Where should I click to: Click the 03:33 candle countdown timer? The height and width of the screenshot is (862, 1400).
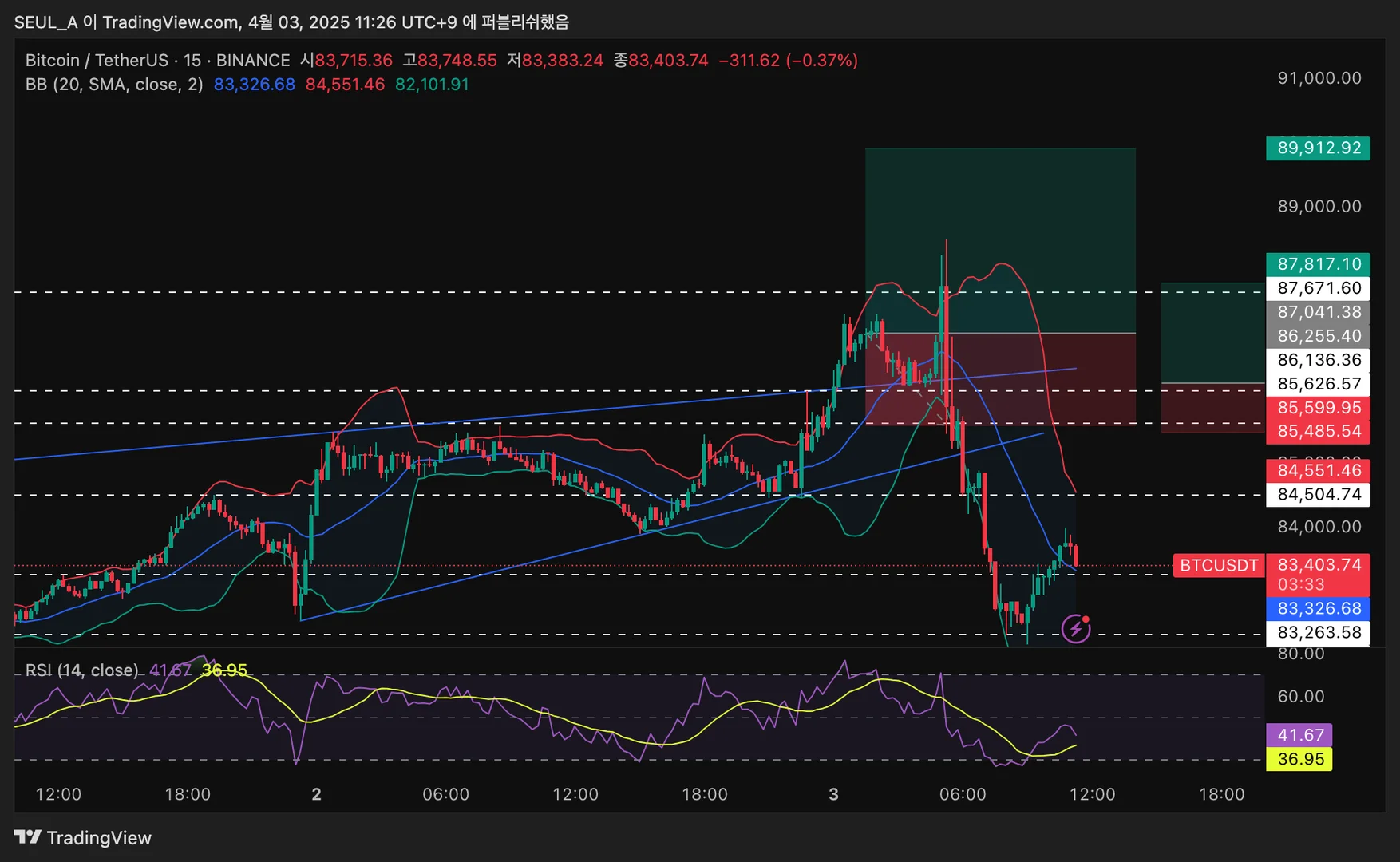[x=1301, y=585]
